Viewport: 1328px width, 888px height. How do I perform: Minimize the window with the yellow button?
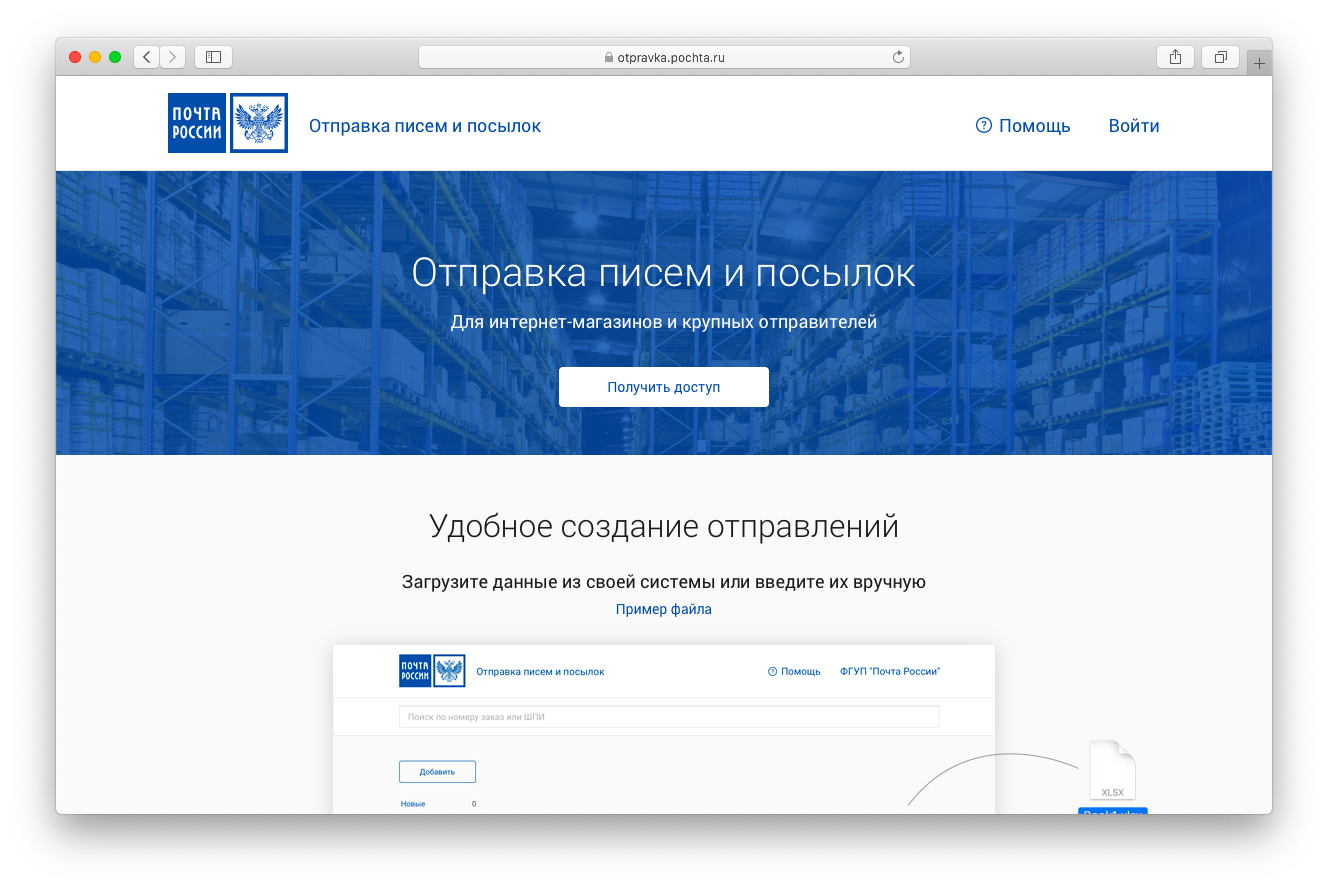95,57
